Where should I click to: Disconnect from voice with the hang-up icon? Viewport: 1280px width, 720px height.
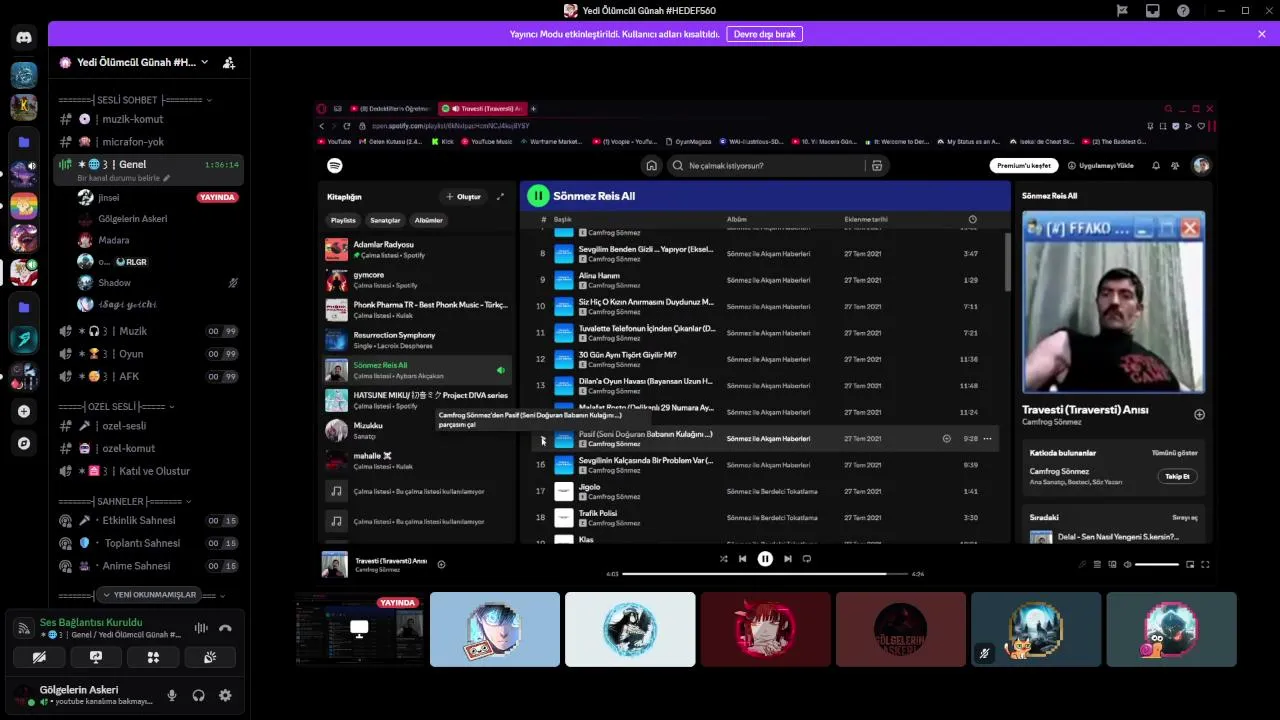point(225,628)
